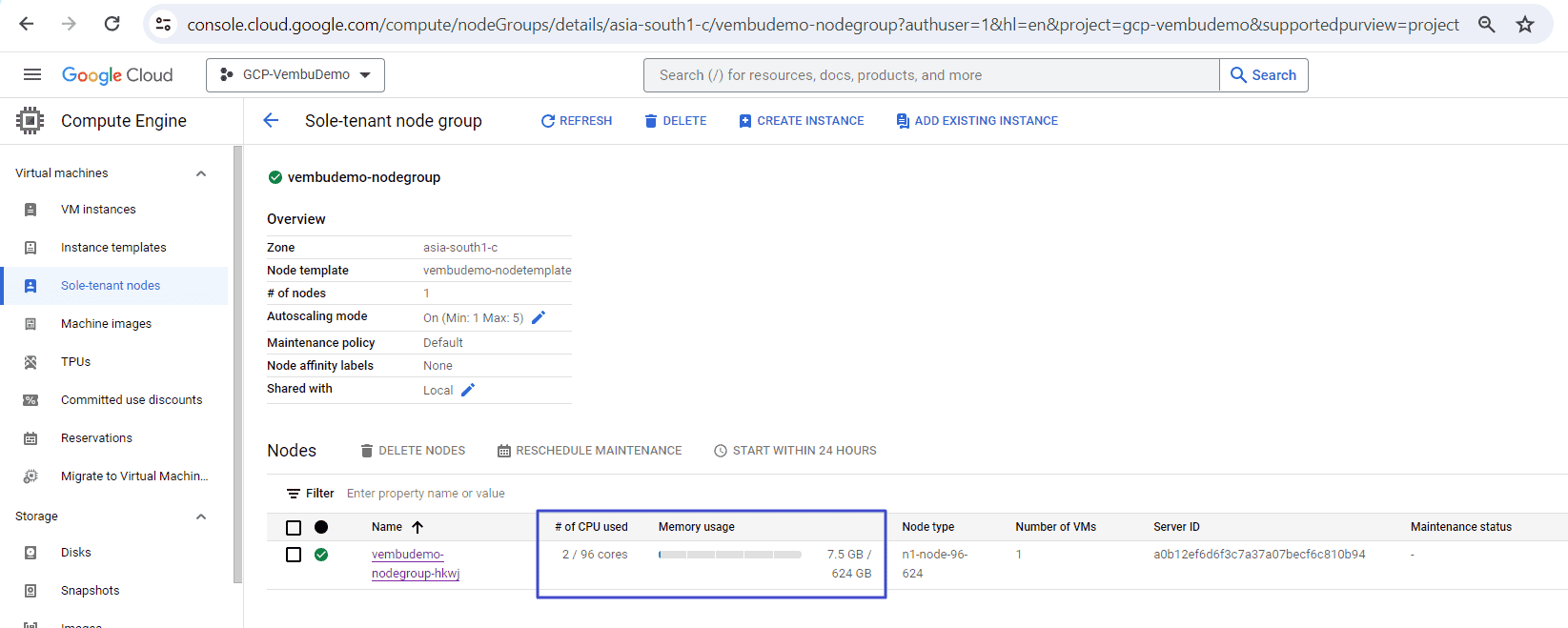Image resolution: width=1568 pixels, height=628 pixels.
Task: Focus the resource search field
Action: [931, 75]
